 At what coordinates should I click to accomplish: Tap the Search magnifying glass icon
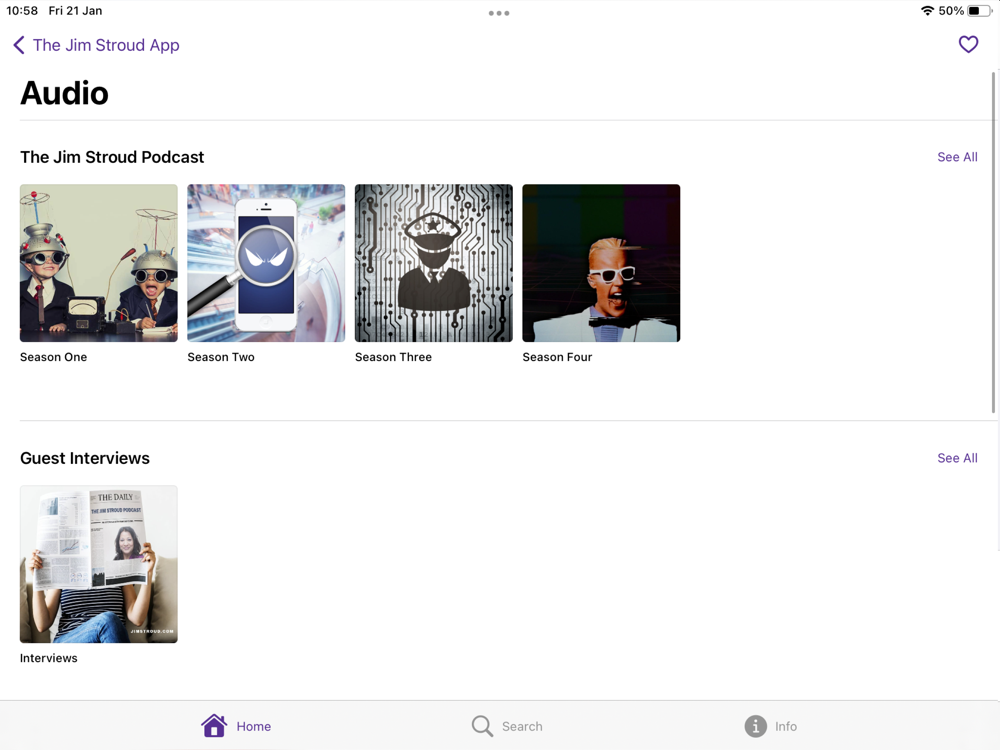tap(482, 726)
